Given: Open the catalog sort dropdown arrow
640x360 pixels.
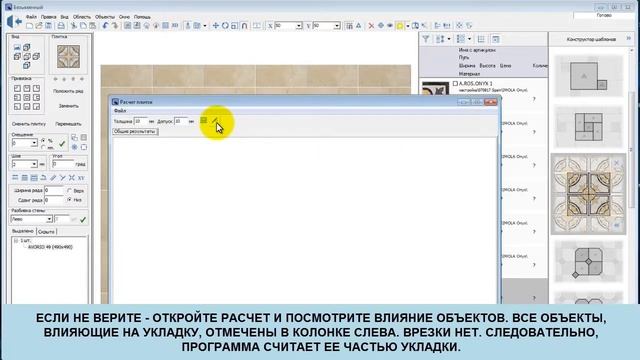Looking at the screenshot, I should click(x=449, y=39).
